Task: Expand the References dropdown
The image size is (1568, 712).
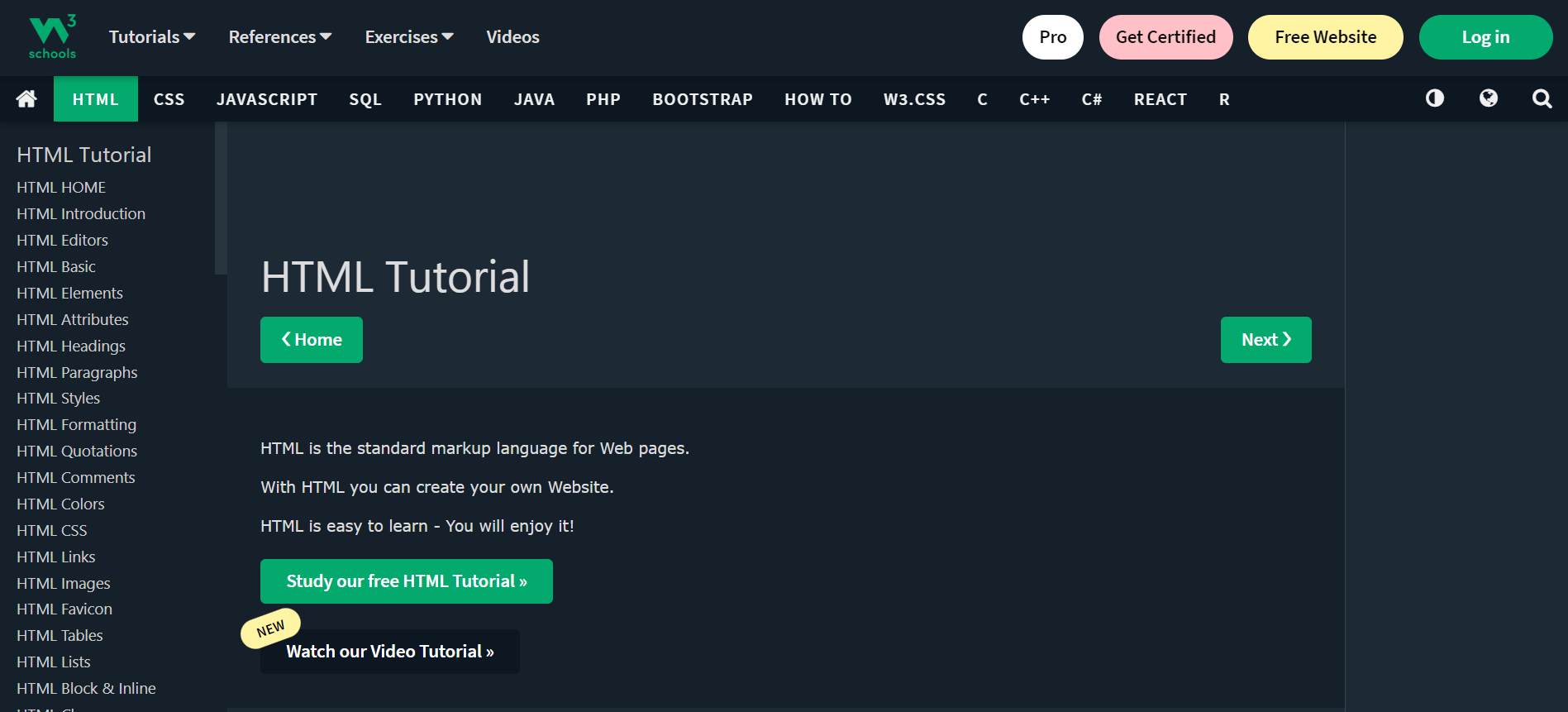Action: (x=280, y=37)
